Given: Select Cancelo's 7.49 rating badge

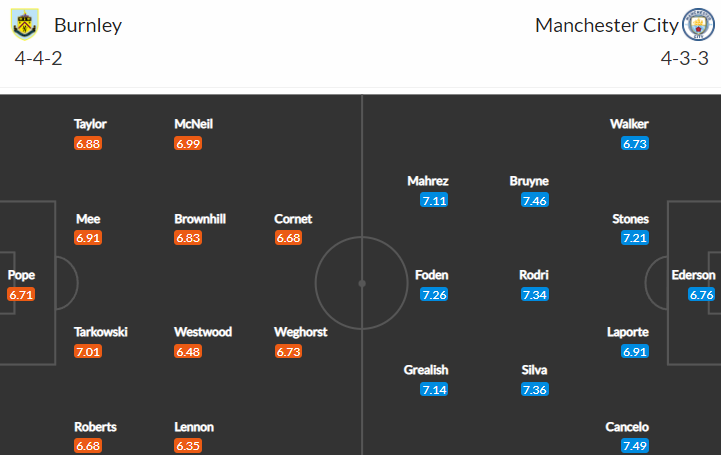Looking at the screenshot, I should click(x=635, y=445).
